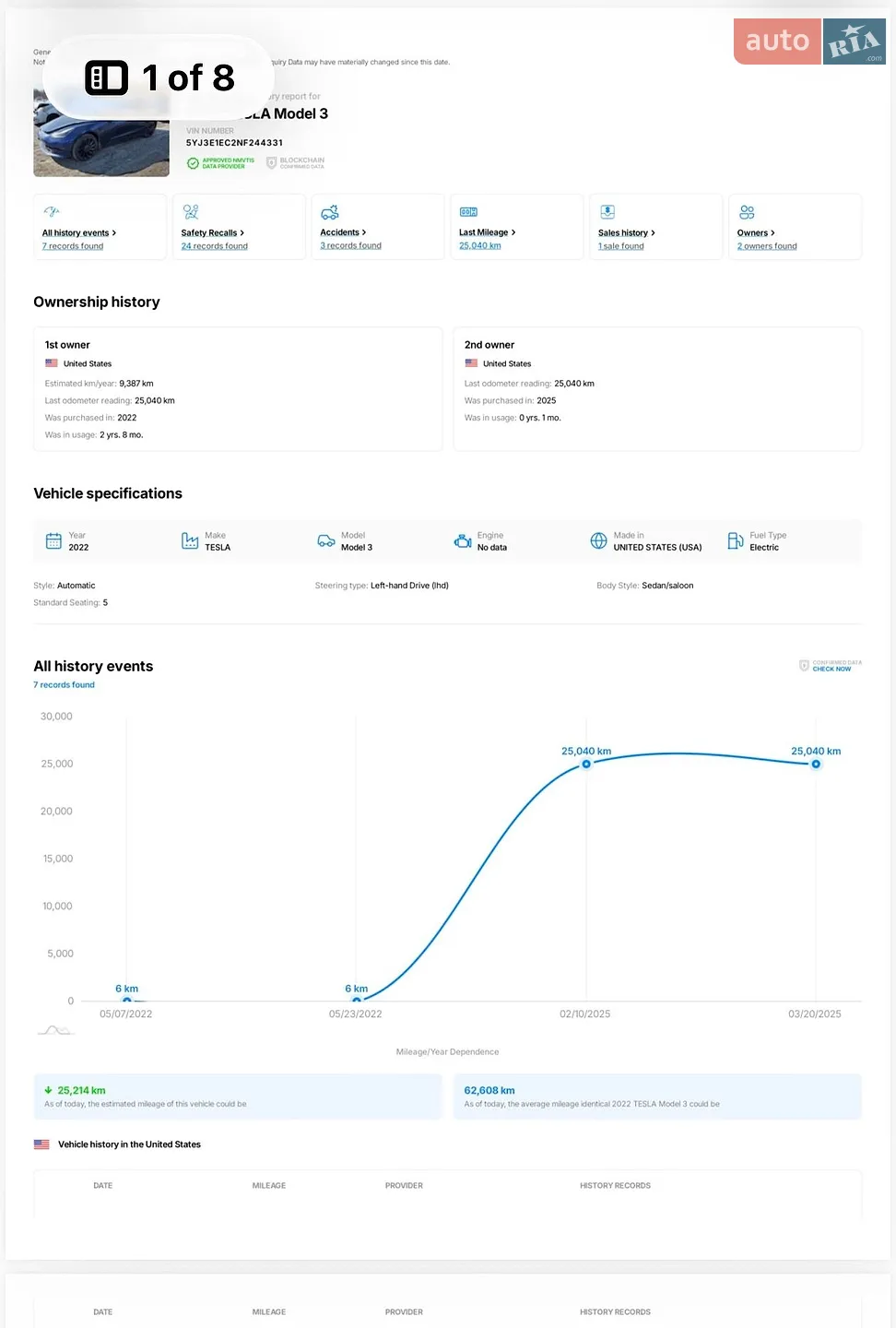Click the US flag under 1st owner
The width and height of the screenshot is (896, 1328).
(52, 363)
